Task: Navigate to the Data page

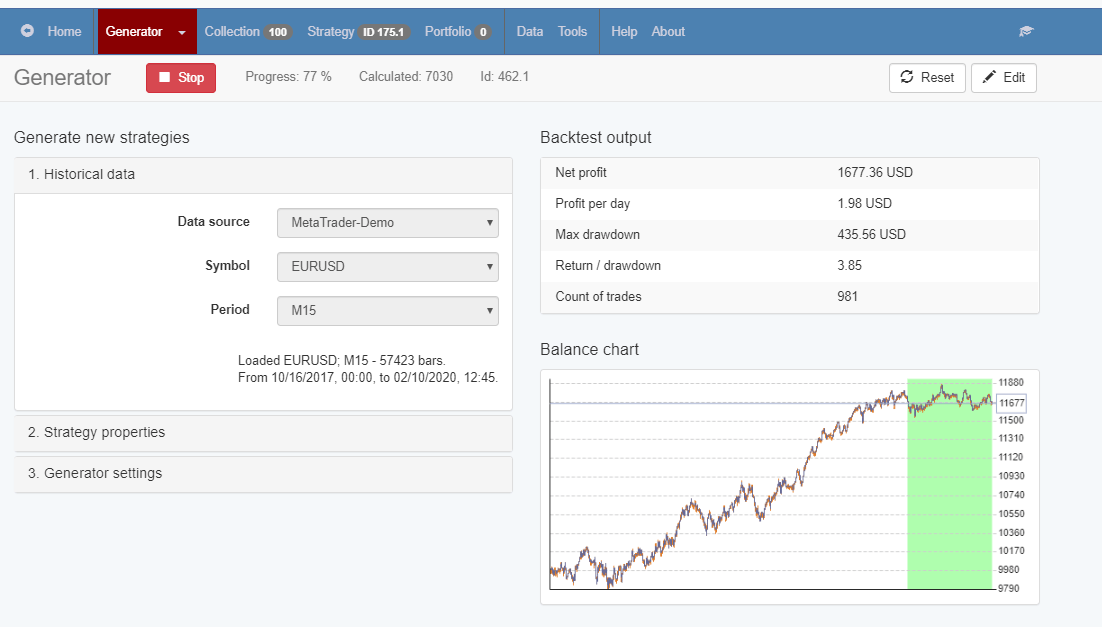Action: 530,31
